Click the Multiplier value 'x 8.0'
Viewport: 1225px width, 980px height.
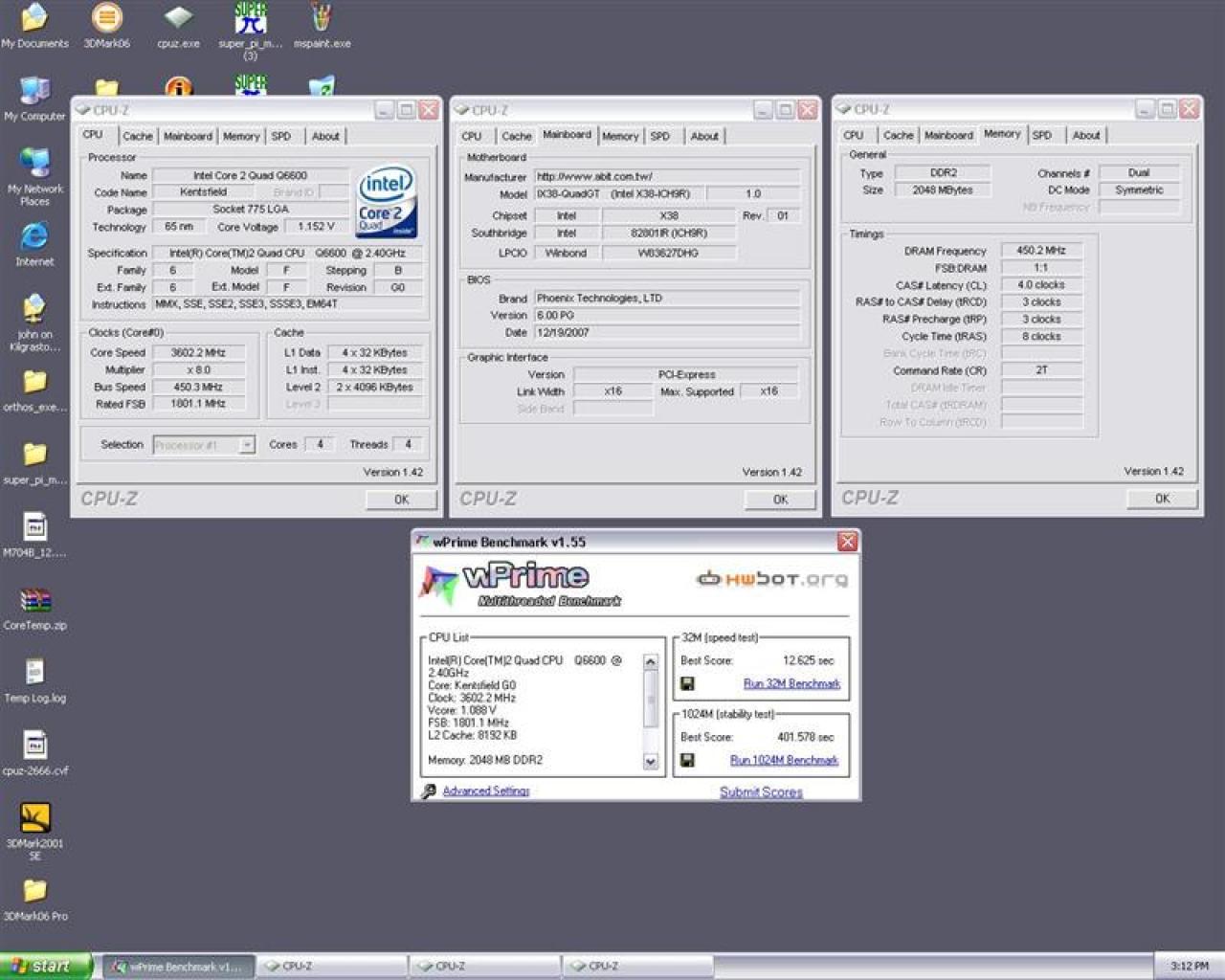[x=199, y=369]
